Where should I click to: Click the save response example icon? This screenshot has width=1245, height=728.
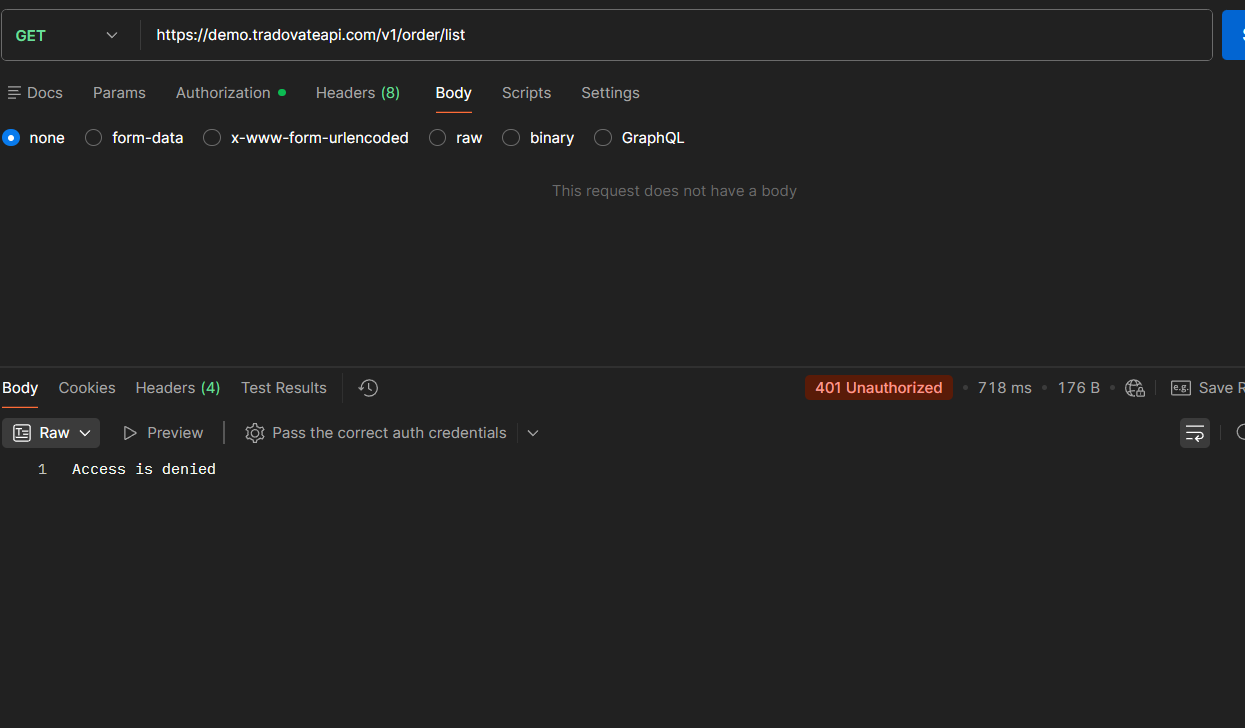coord(1181,388)
